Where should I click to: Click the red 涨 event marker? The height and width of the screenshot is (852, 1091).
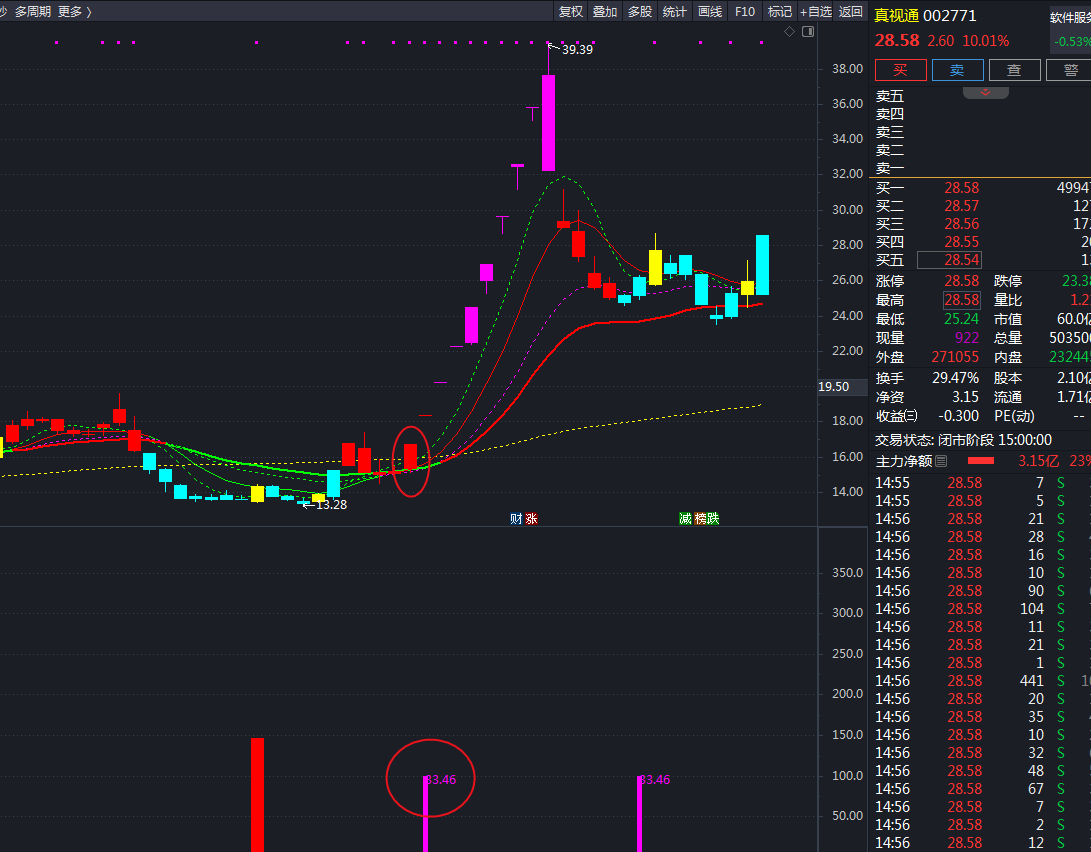(531, 518)
